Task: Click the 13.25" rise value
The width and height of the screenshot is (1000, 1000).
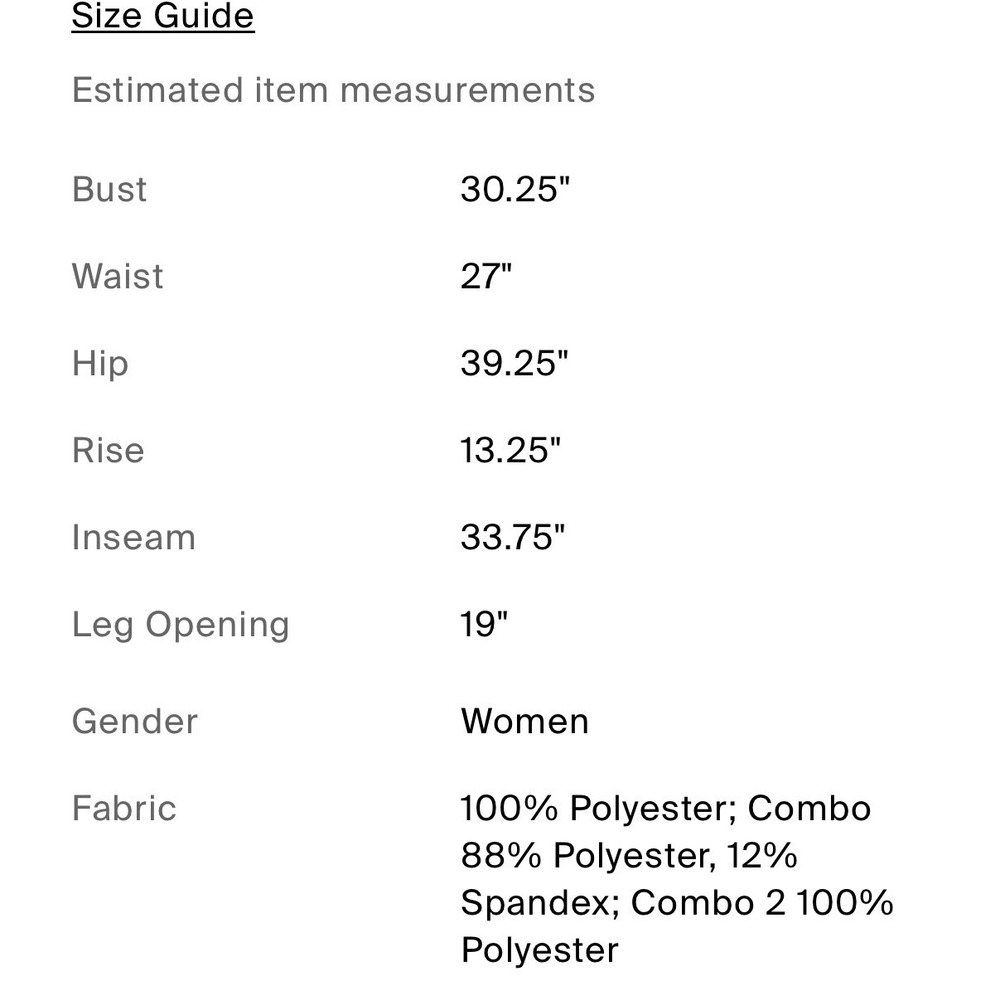Action: (x=510, y=450)
